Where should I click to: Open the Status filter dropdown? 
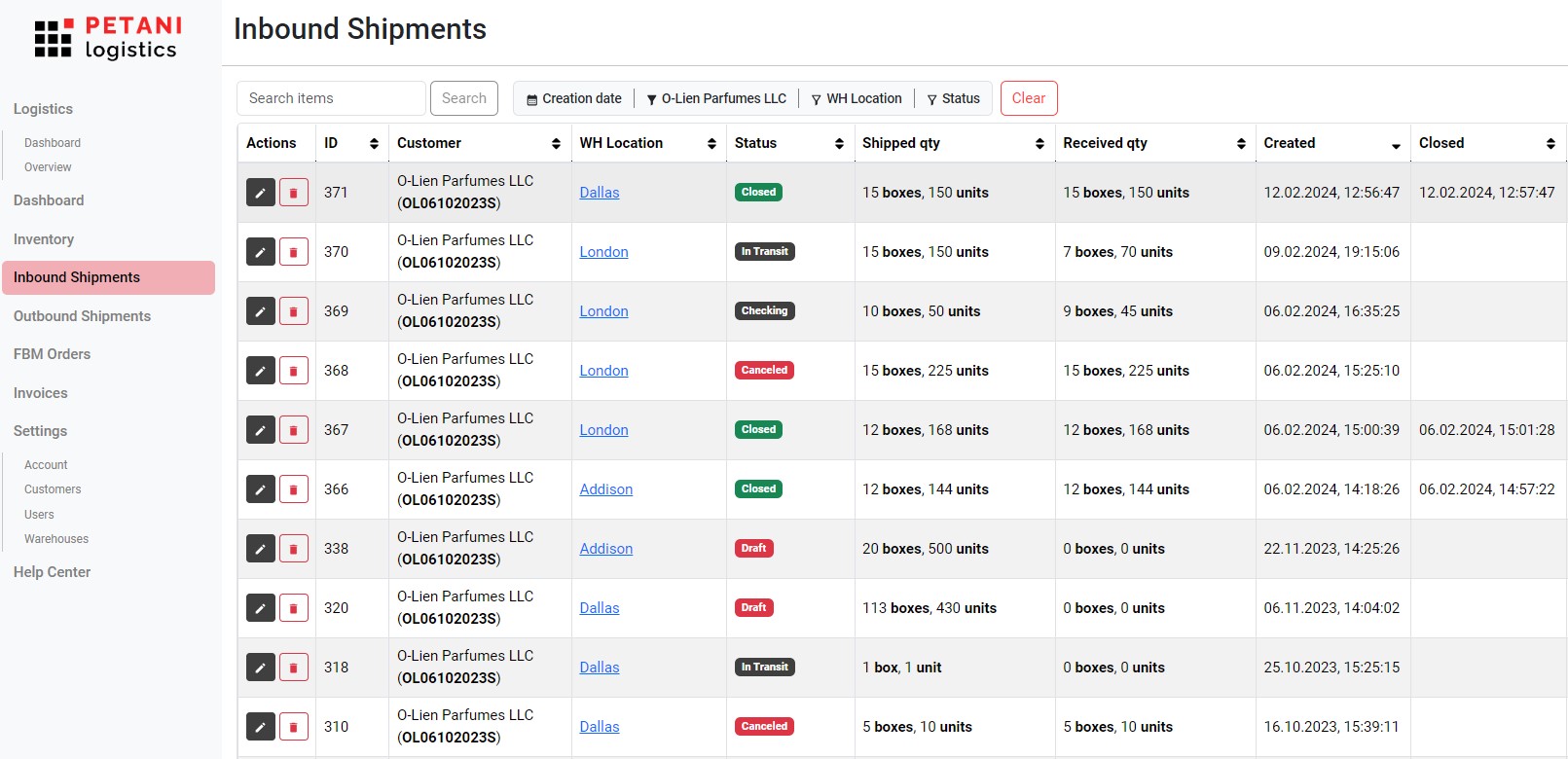953,98
